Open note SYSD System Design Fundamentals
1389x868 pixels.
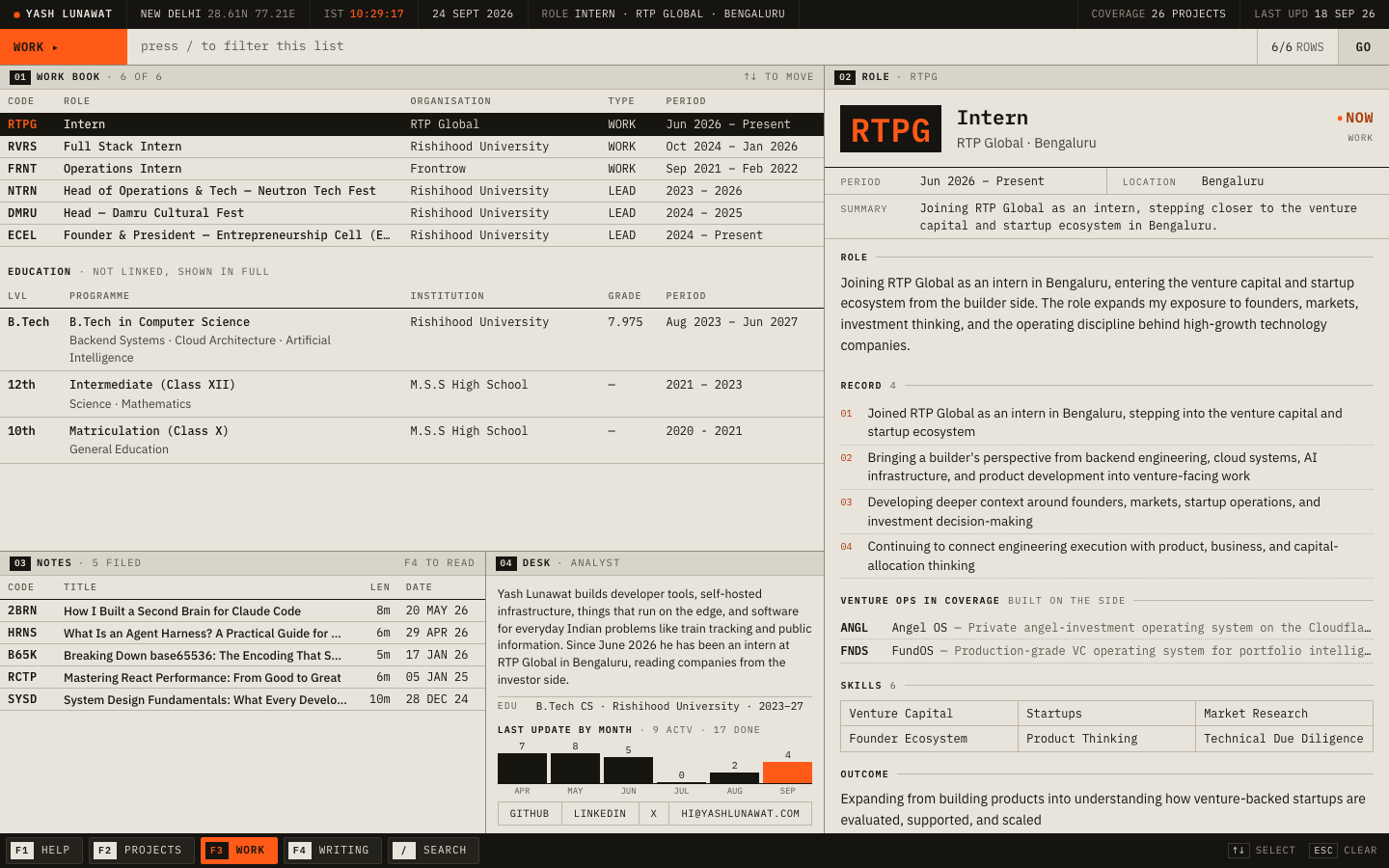tap(242, 699)
